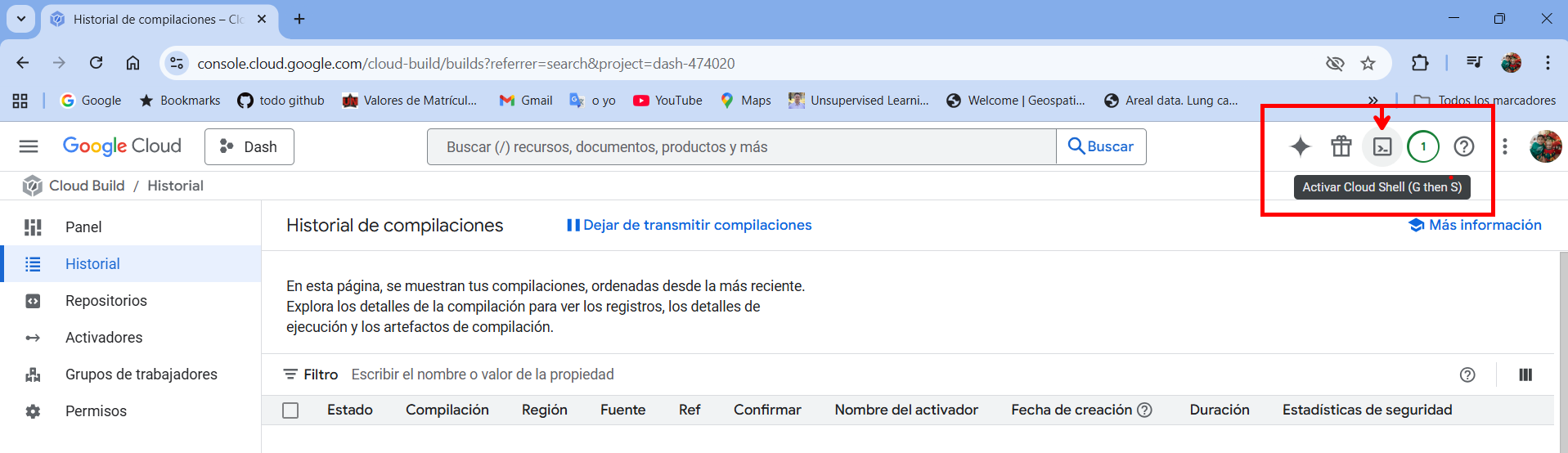Open the Google bookmark
1568x453 pixels.
[x=91, y=101]
